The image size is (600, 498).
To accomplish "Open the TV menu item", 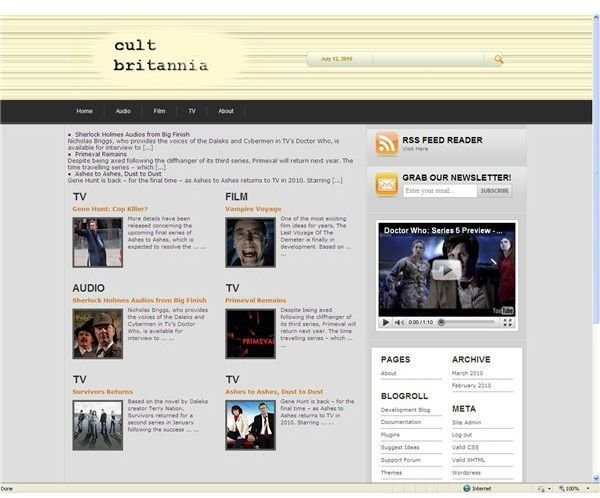I will click(x=192, y=111).
